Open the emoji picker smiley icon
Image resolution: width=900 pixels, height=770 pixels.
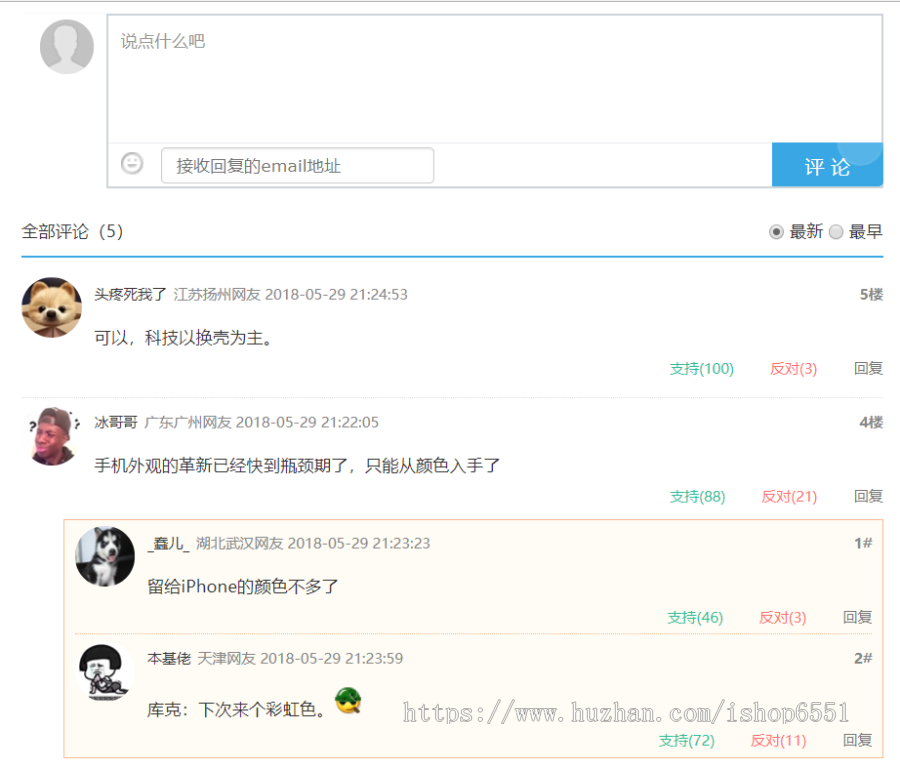(x=131, y=163)
